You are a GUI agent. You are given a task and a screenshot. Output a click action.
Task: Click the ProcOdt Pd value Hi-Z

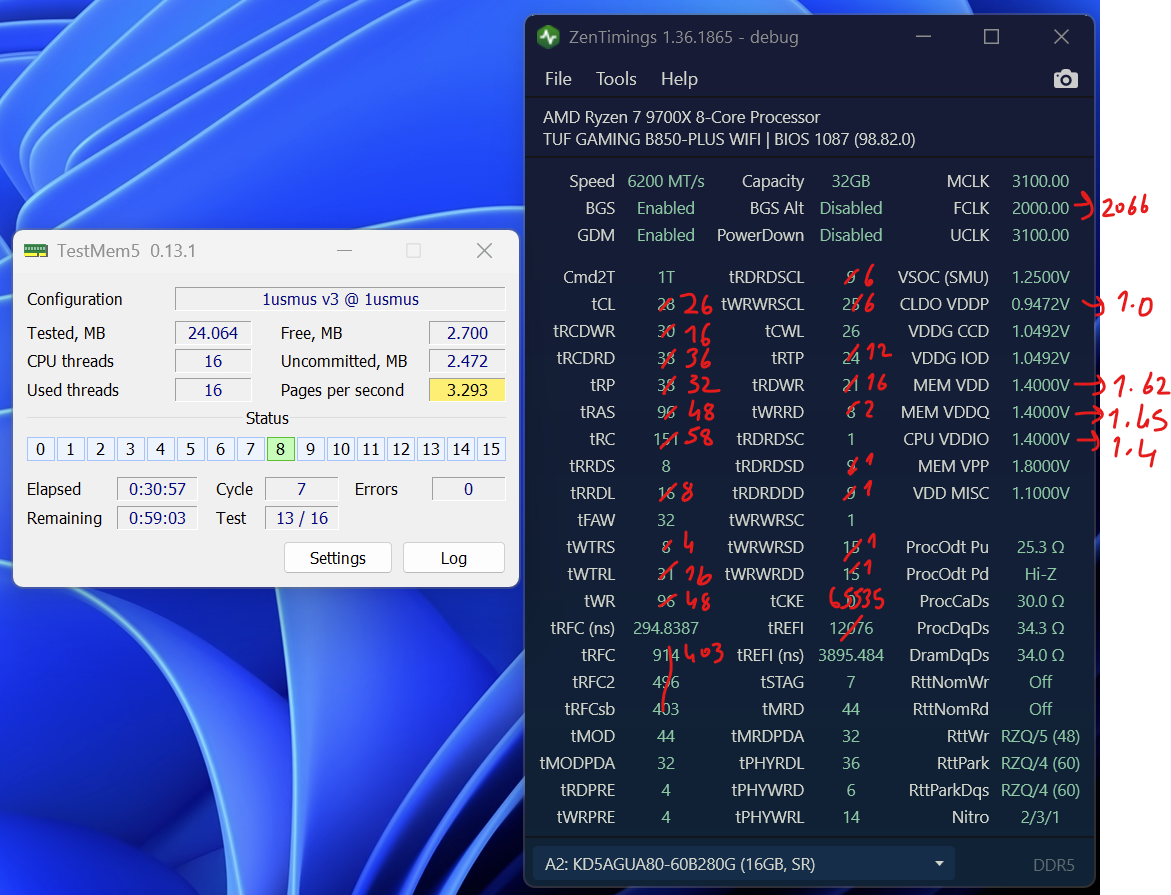point(1040,574)
